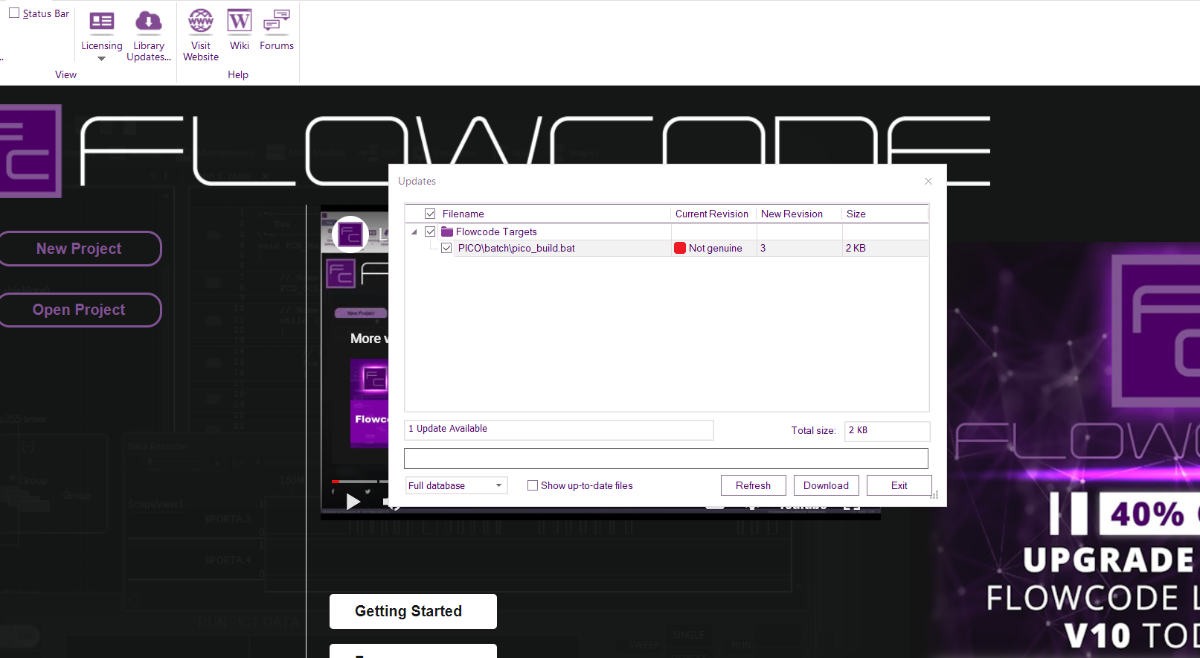The height and width of the screenshot is (658, 1200).
Task: Click the new revision value 3
Action: click(x=763, y=248)
